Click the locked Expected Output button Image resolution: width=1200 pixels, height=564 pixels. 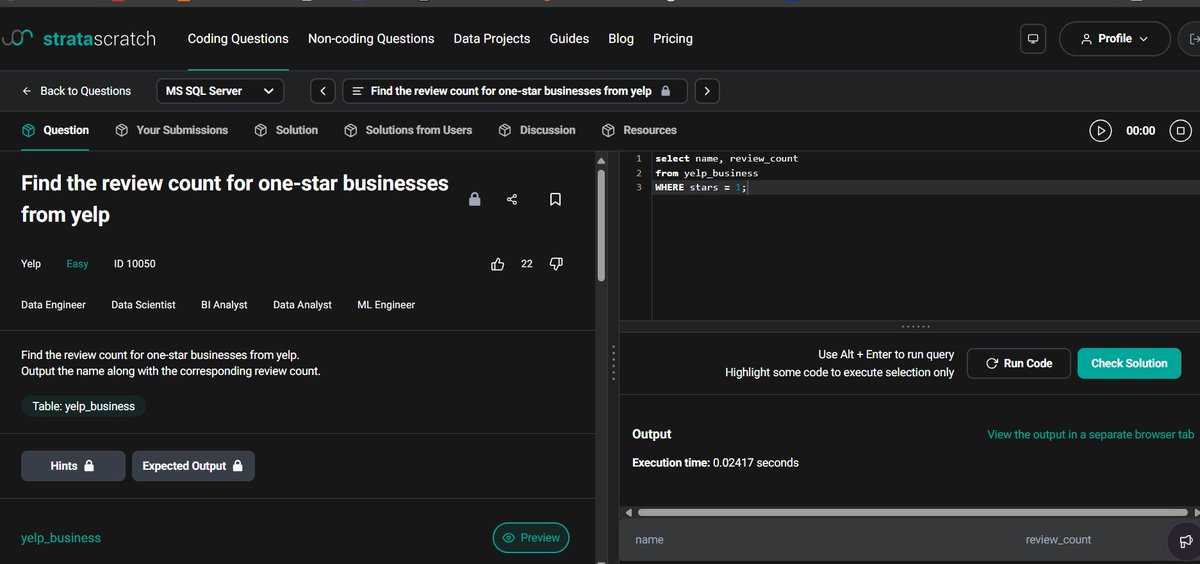tap(193, 466)
